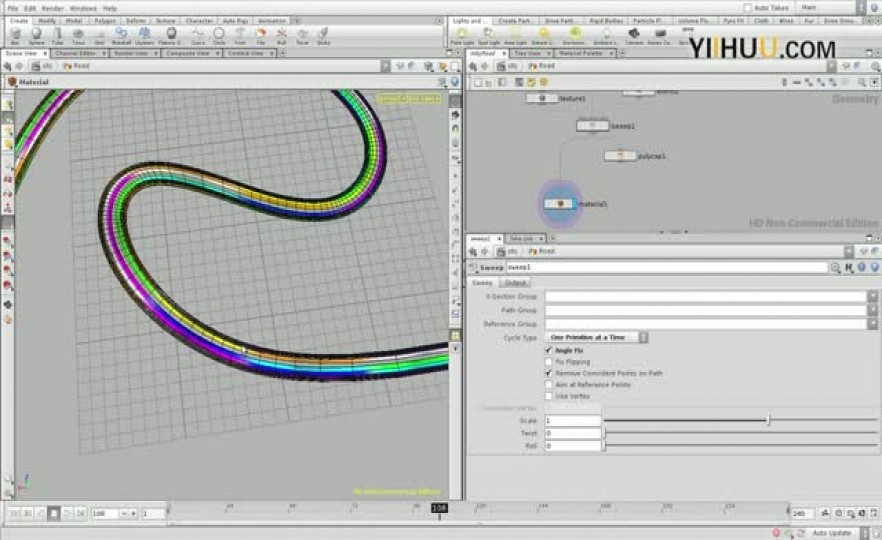This screenshot has width=882, height=540.
Task: Enable the Auto Takes checkbox
Action: coord(748,7)
